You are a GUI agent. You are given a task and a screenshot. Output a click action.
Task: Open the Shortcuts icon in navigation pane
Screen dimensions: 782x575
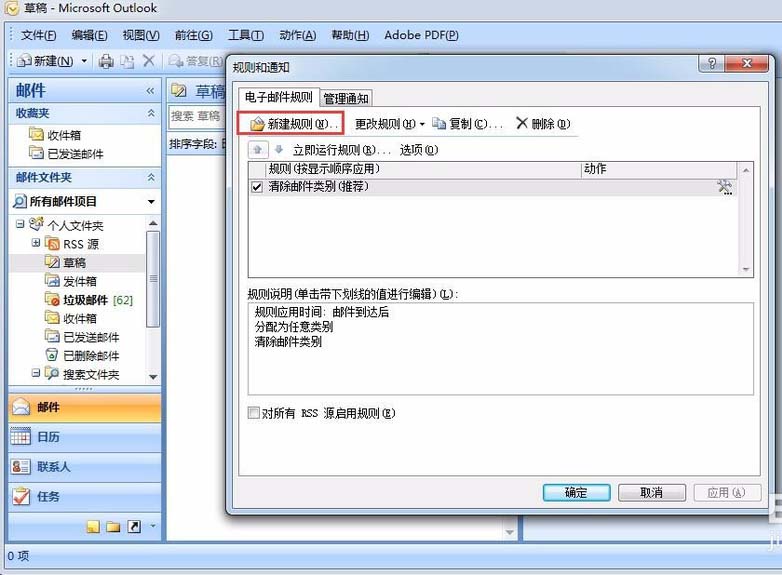tap(134, 526)
